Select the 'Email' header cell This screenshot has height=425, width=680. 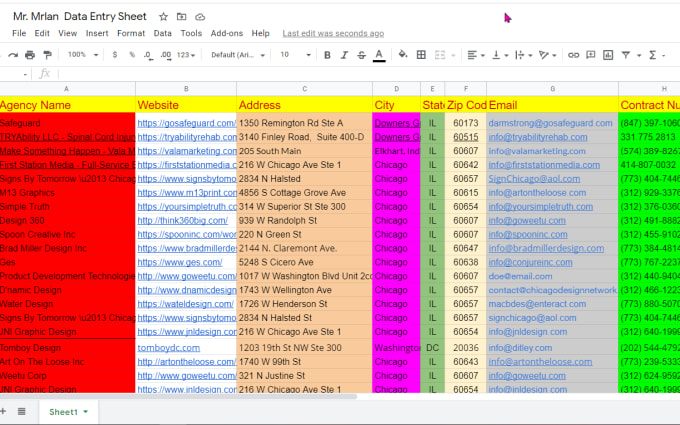coord(552,105)
